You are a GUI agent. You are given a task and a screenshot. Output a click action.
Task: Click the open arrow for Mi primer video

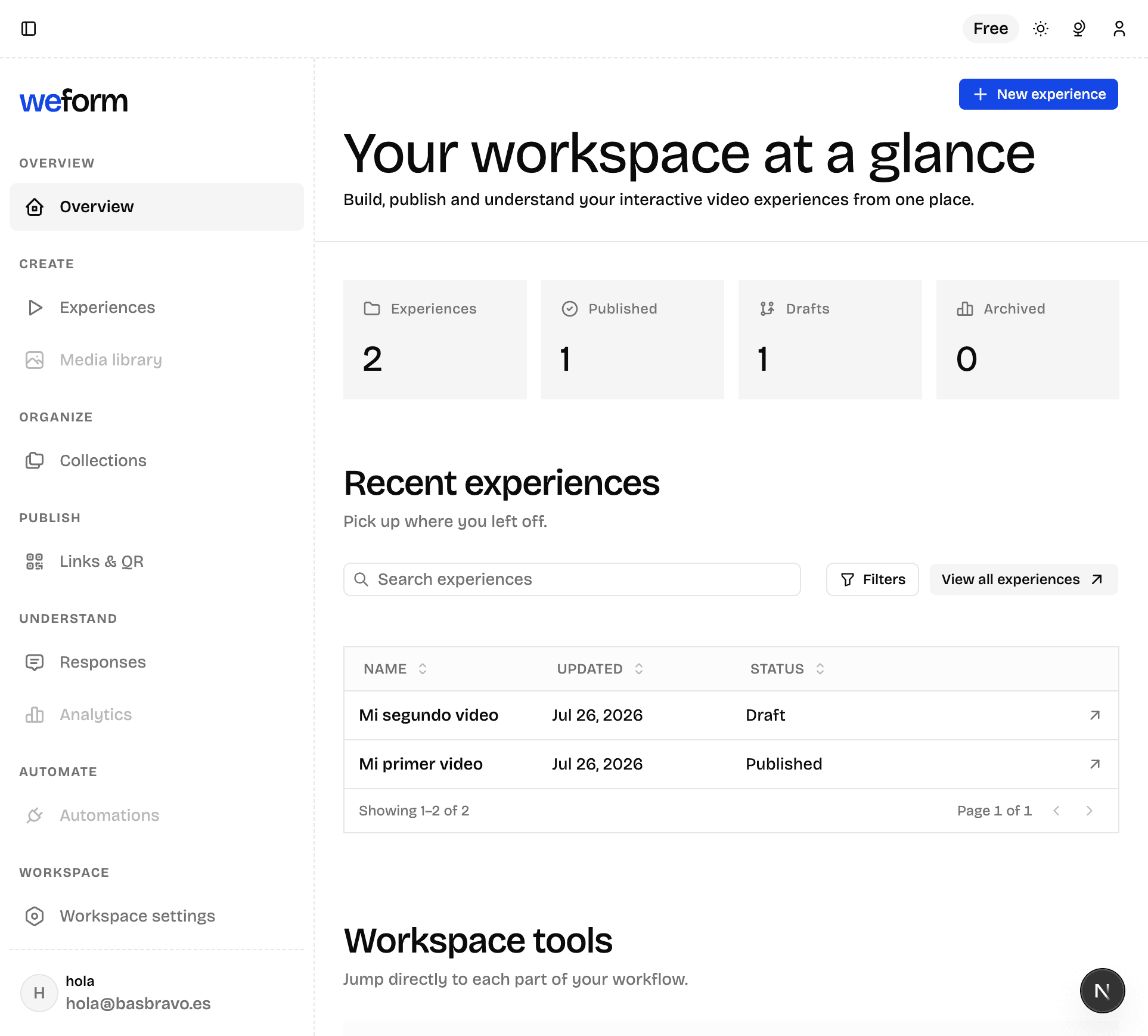pos(1095,764)
